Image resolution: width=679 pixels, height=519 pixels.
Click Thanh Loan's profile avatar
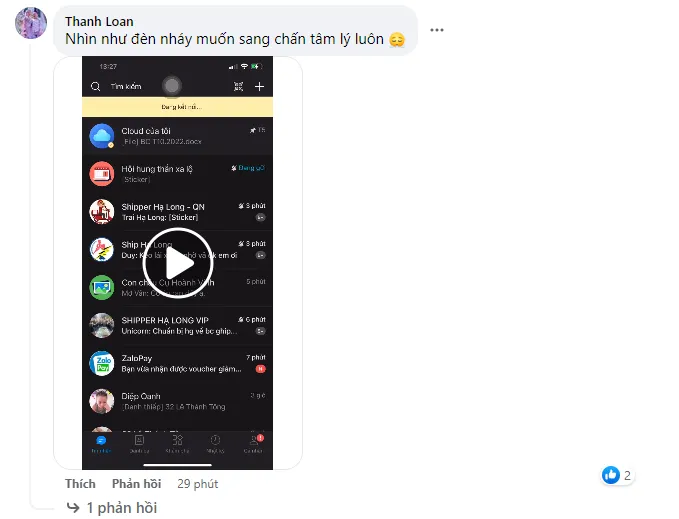(31, 23)
